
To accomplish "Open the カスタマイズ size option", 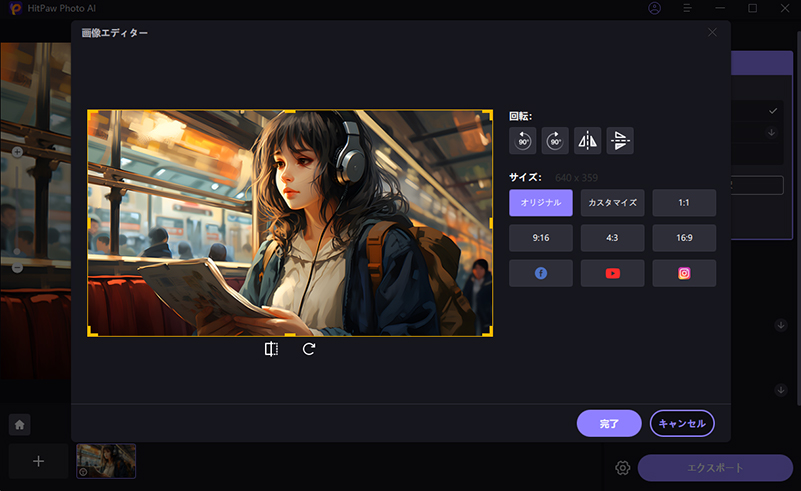I will pos(612,203).
